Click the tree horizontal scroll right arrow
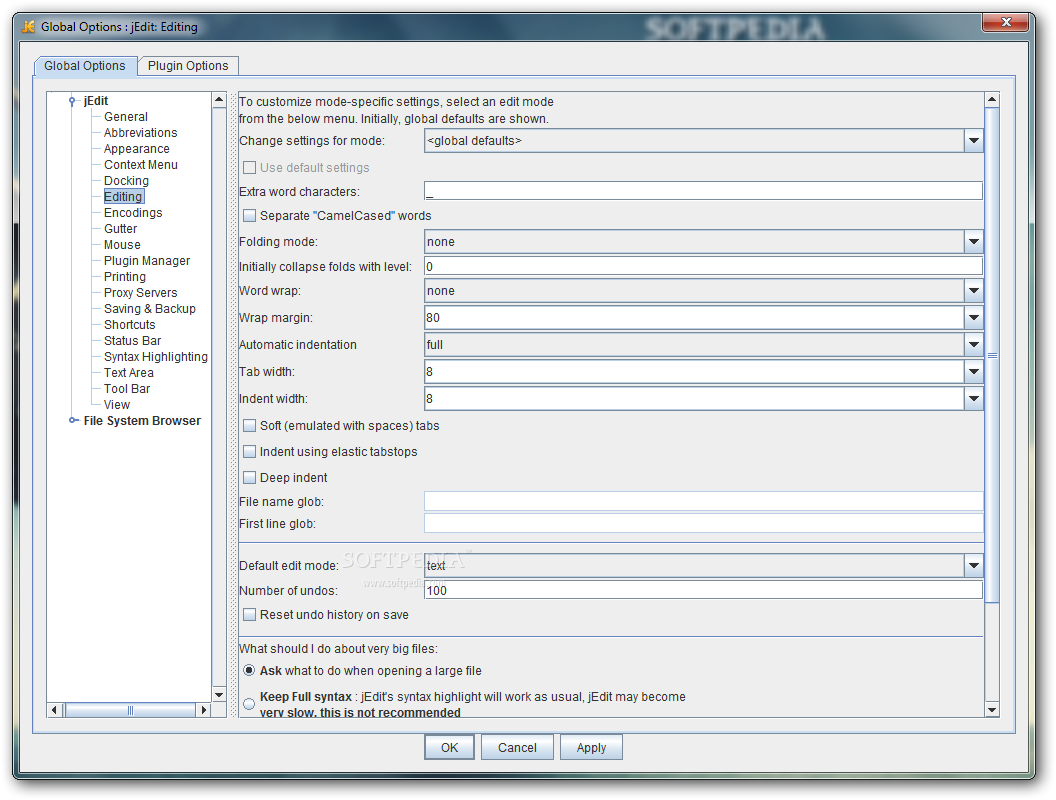This screenshot has height=800, width=1056. coord(204,710)
